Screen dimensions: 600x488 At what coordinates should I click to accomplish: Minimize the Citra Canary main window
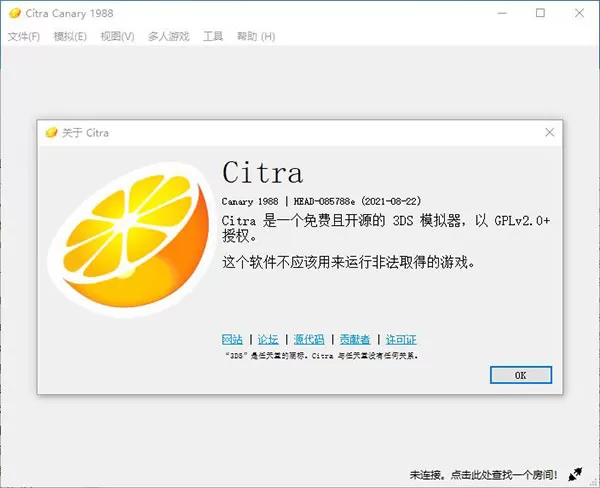tap(502, 13)
